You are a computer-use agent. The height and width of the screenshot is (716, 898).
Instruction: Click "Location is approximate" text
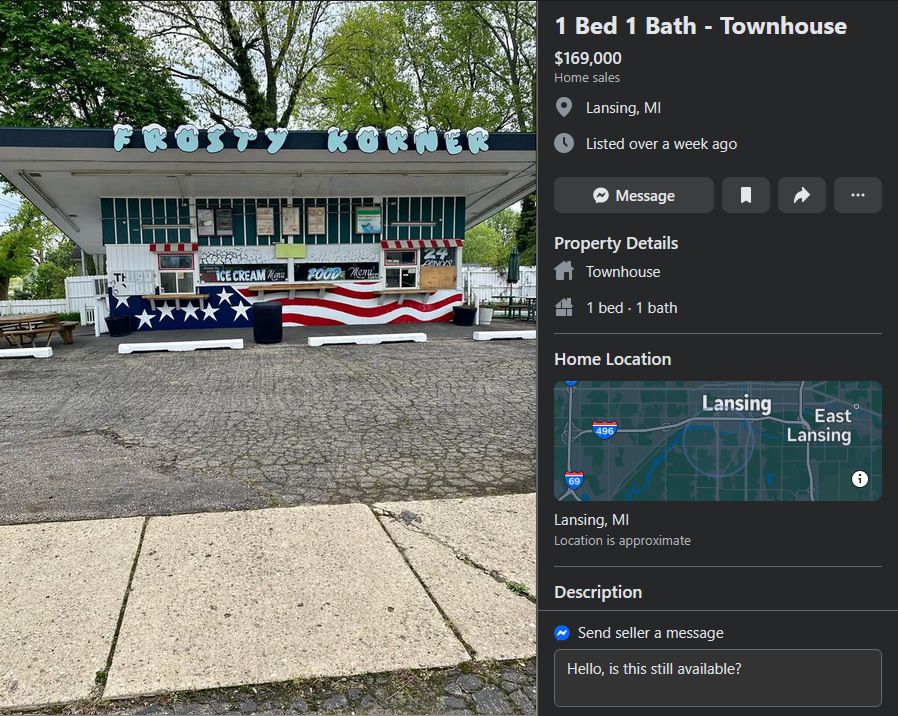pos(622,541)
